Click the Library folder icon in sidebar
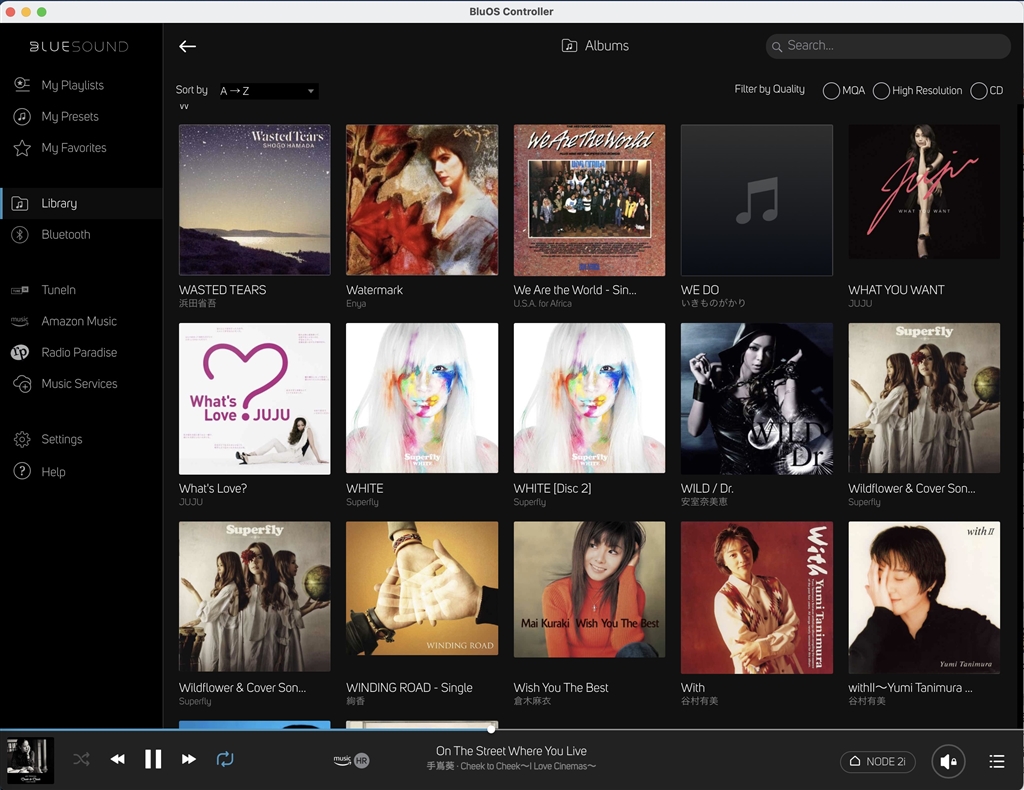 pyautogui.click(x=20, y=204)
